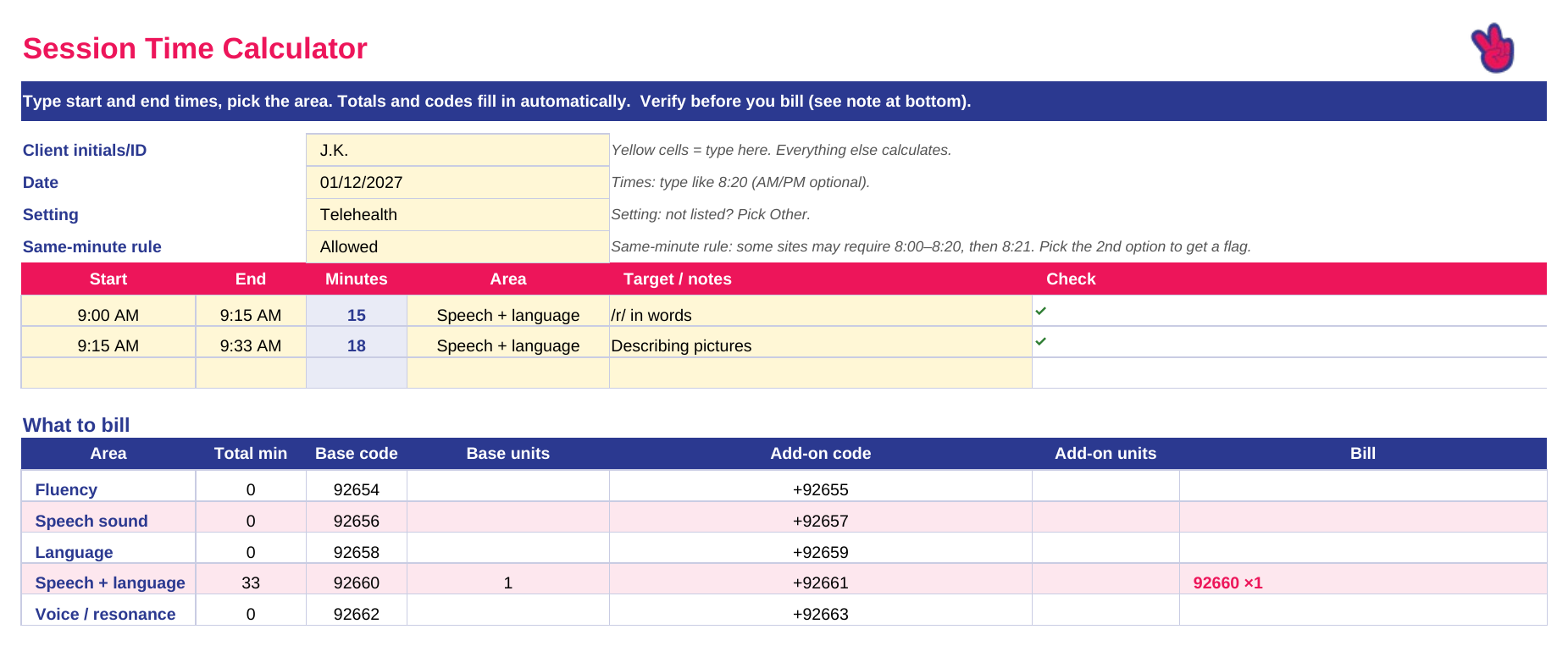Select the Start time cell in the Describing pictures row
Viewport: 1568px width, 646px height.
108,342
